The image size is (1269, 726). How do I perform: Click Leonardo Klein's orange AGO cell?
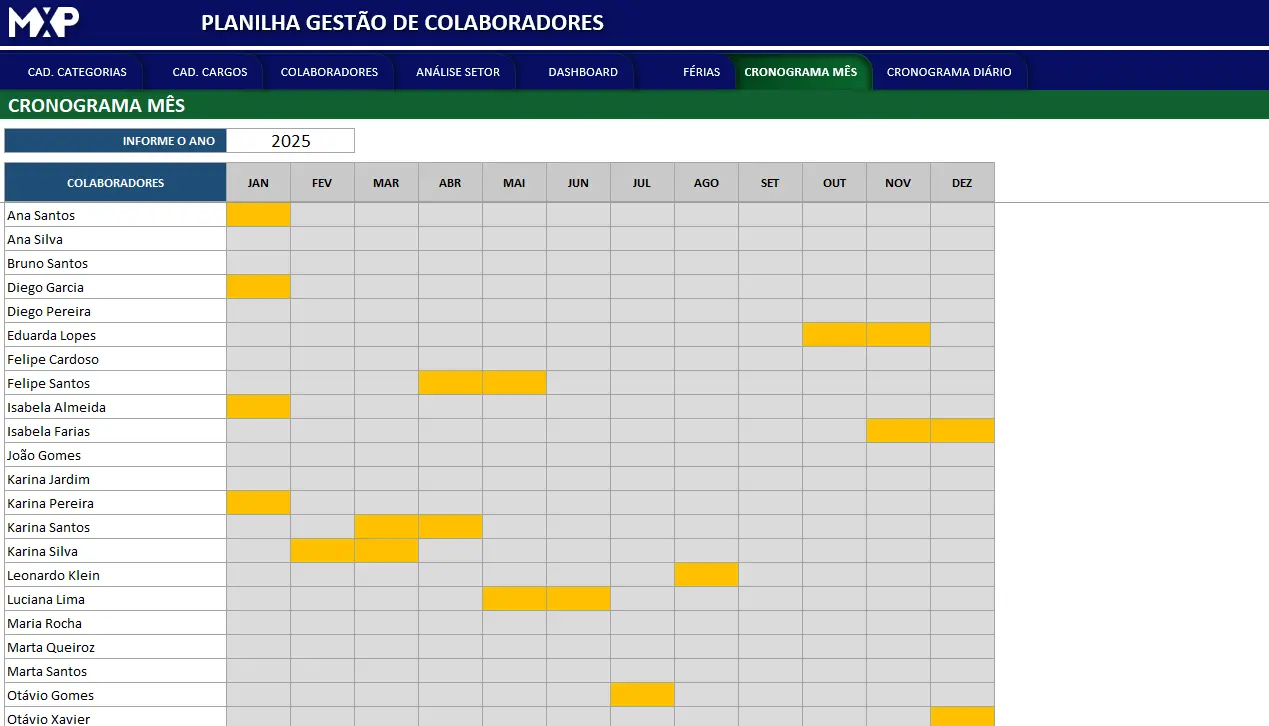click(706, 575)
